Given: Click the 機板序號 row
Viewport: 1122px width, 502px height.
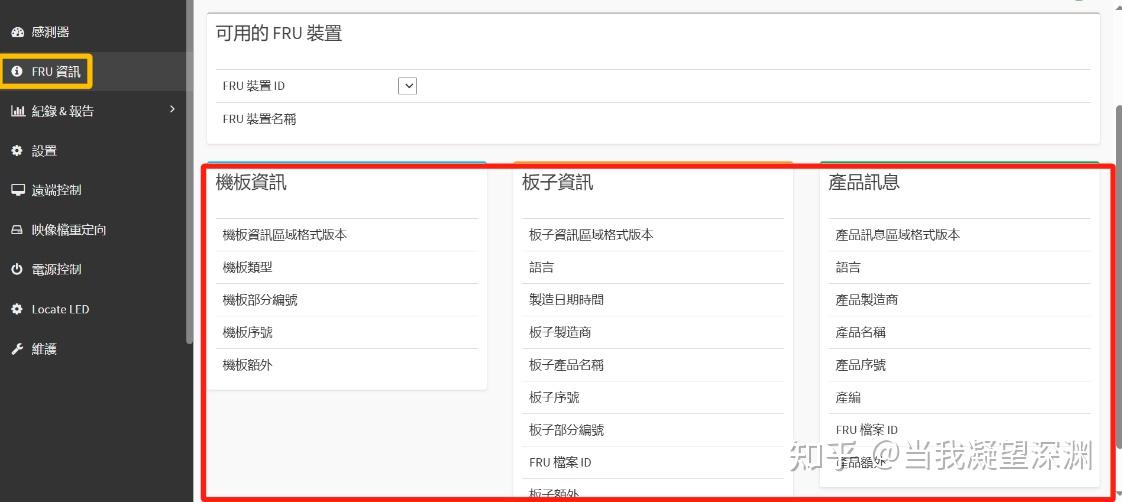Looking at the screenshot, I should pyautogui.click(x=346, y=333).
